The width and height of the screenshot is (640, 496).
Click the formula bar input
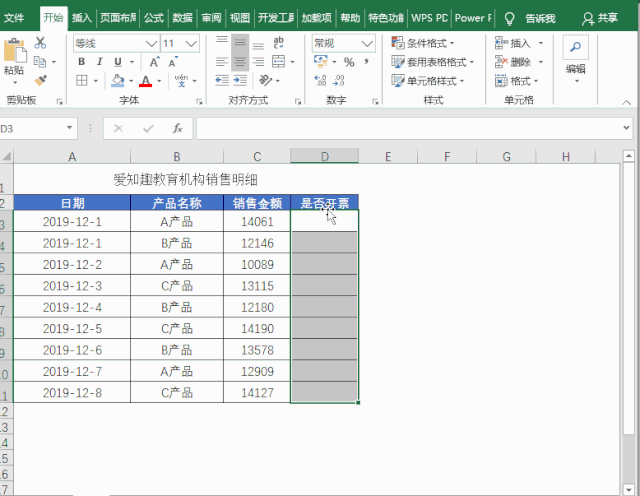[409, 129]
